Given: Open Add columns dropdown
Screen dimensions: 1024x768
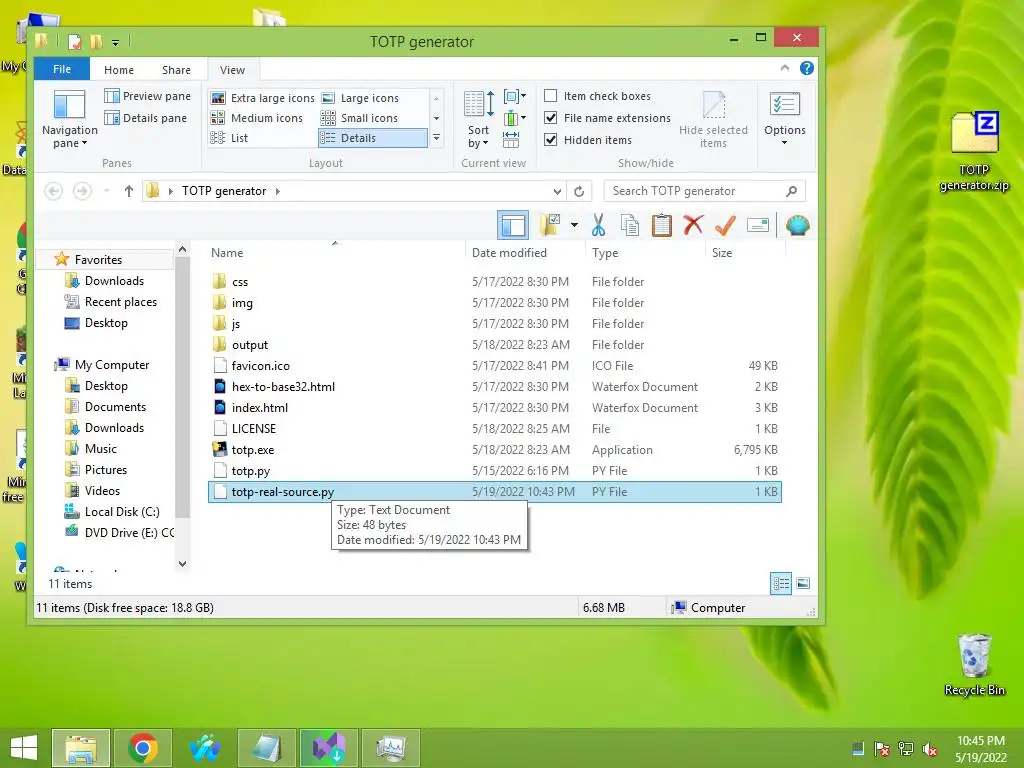Looking at the screenshot, I should 515,118.
